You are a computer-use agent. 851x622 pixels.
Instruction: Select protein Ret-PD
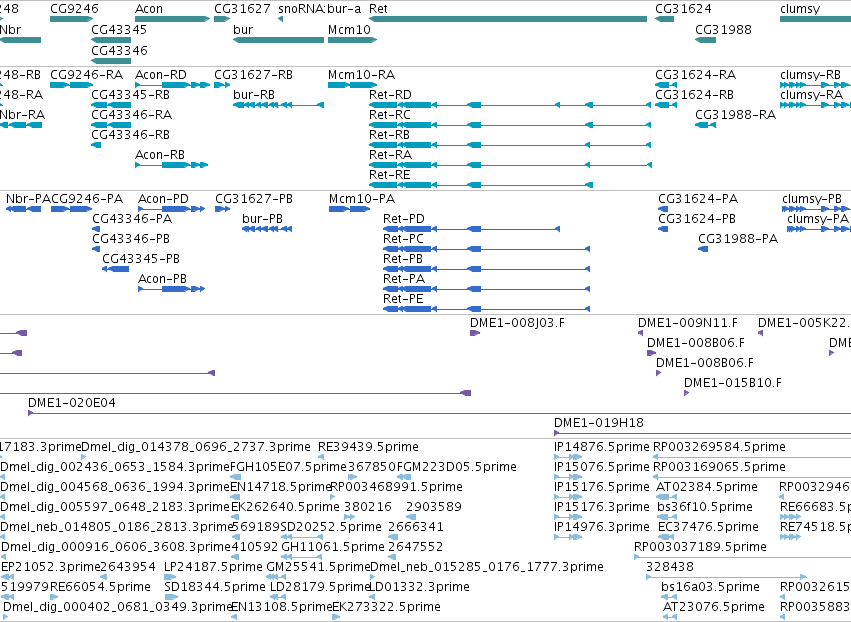(x=404, y=219)
